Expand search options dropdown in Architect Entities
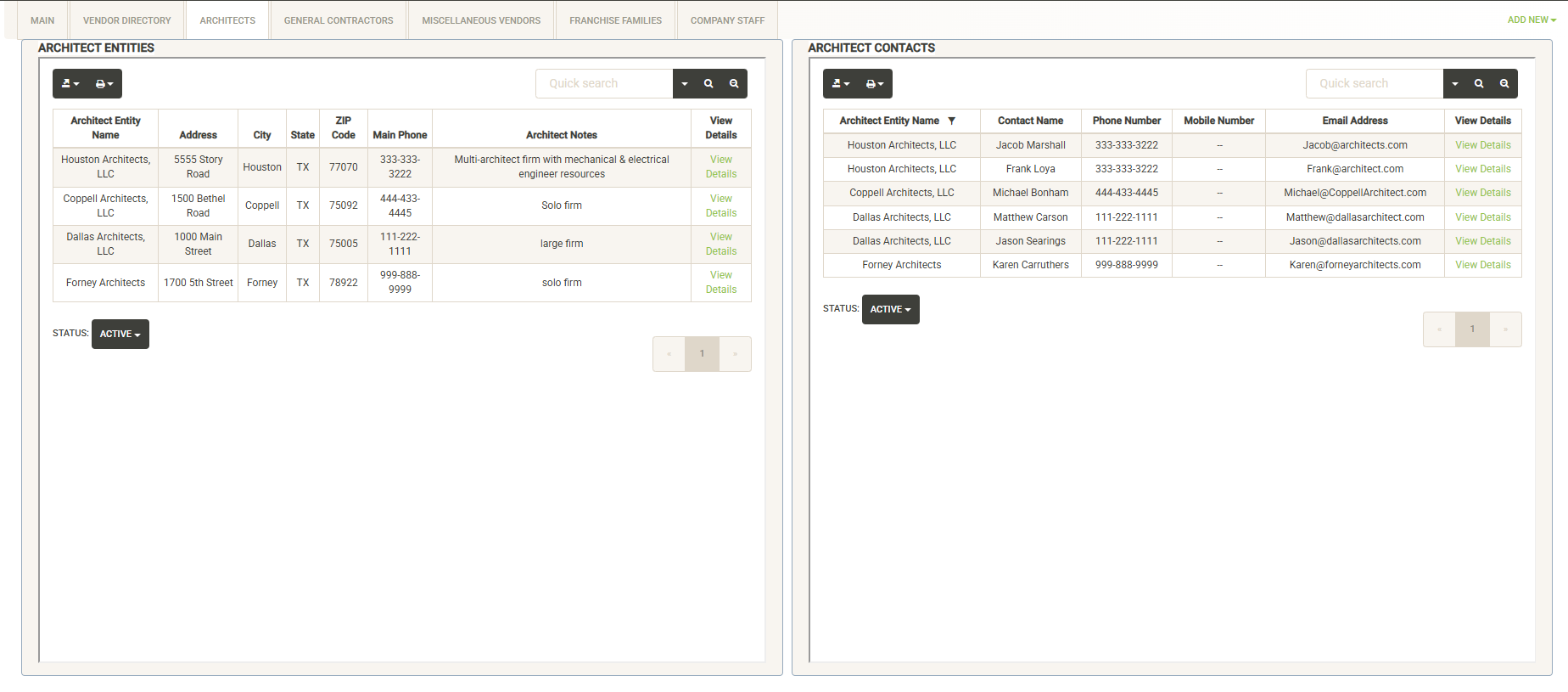The width and height of the screenshot is (1568, 692). pyautogui.click(x=685, y=84)
